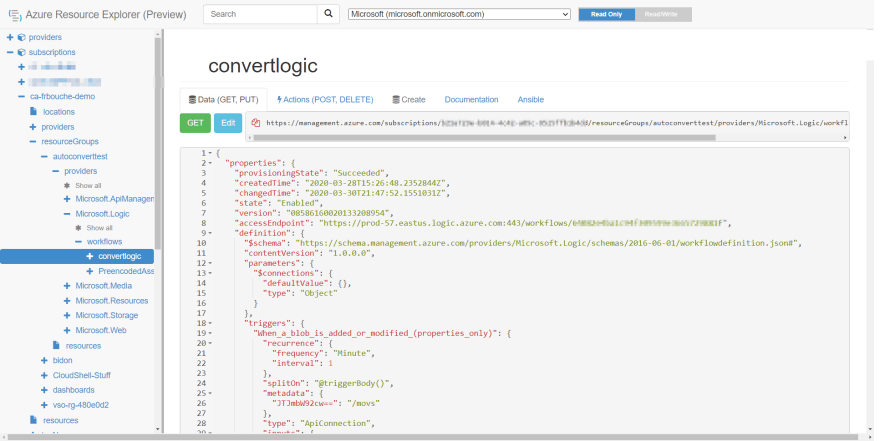Expand the Microsoft.Web provider
This screenshot has width=880, height=441.
pos(67,330)
